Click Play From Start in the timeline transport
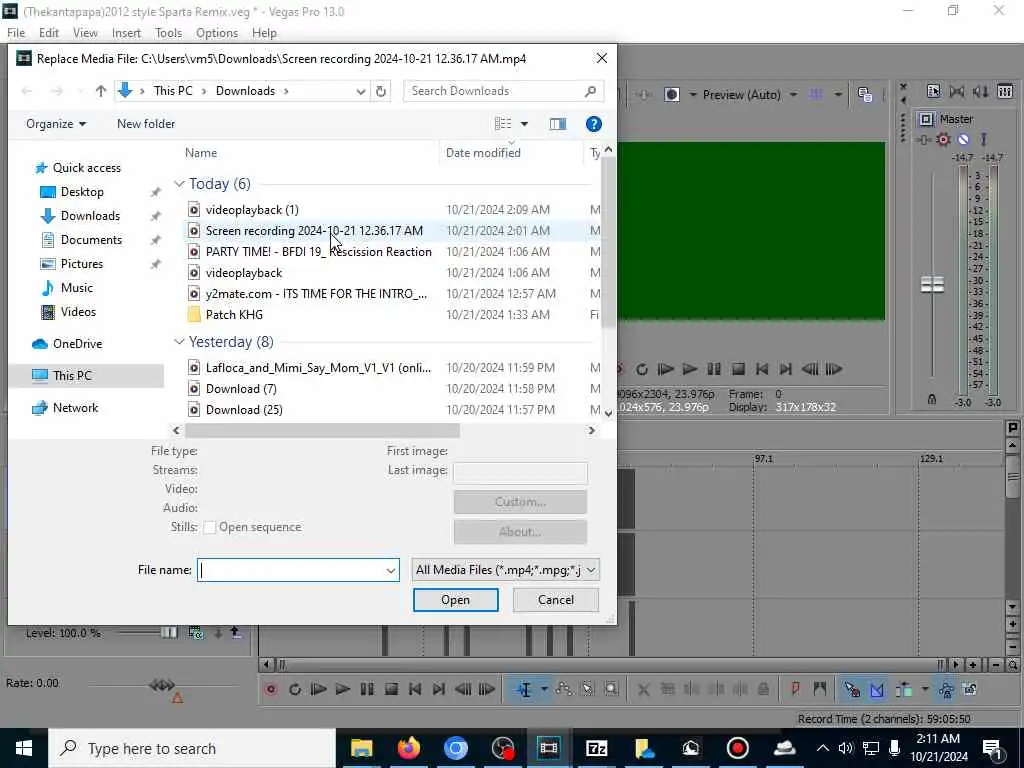 pos(318,689)
